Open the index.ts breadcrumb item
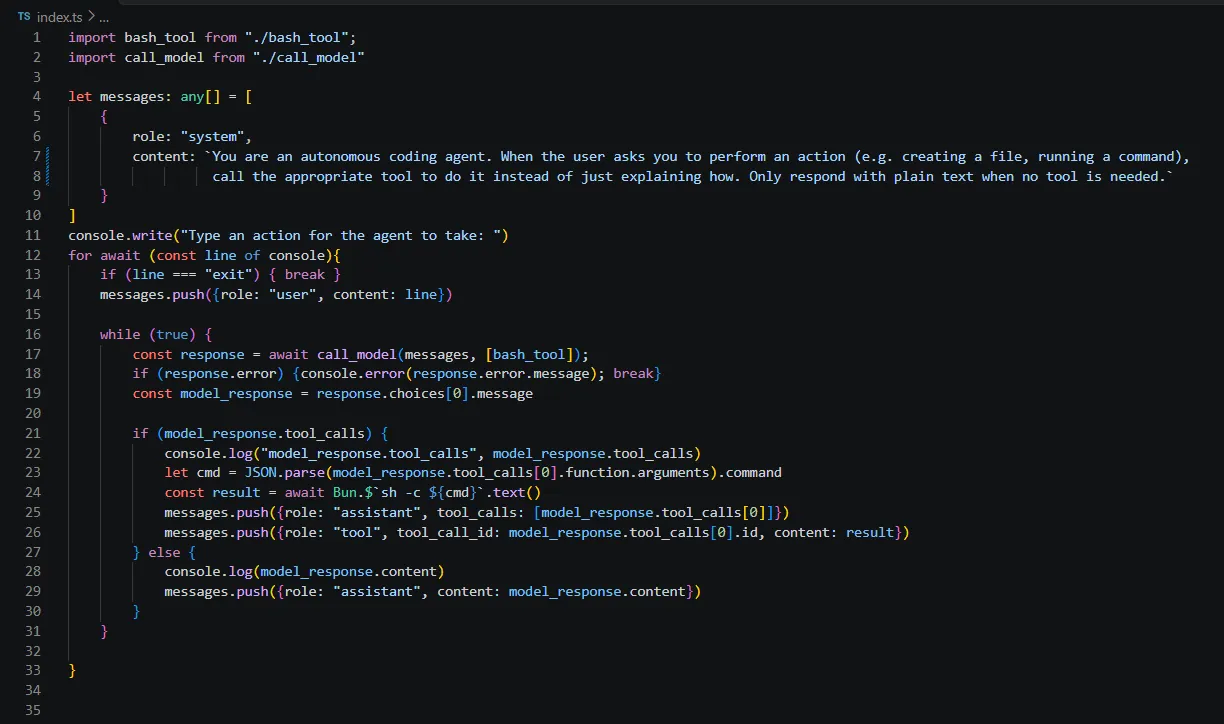Image resolution: width=1224 pixels, height=724 pixels. (60, 17)
